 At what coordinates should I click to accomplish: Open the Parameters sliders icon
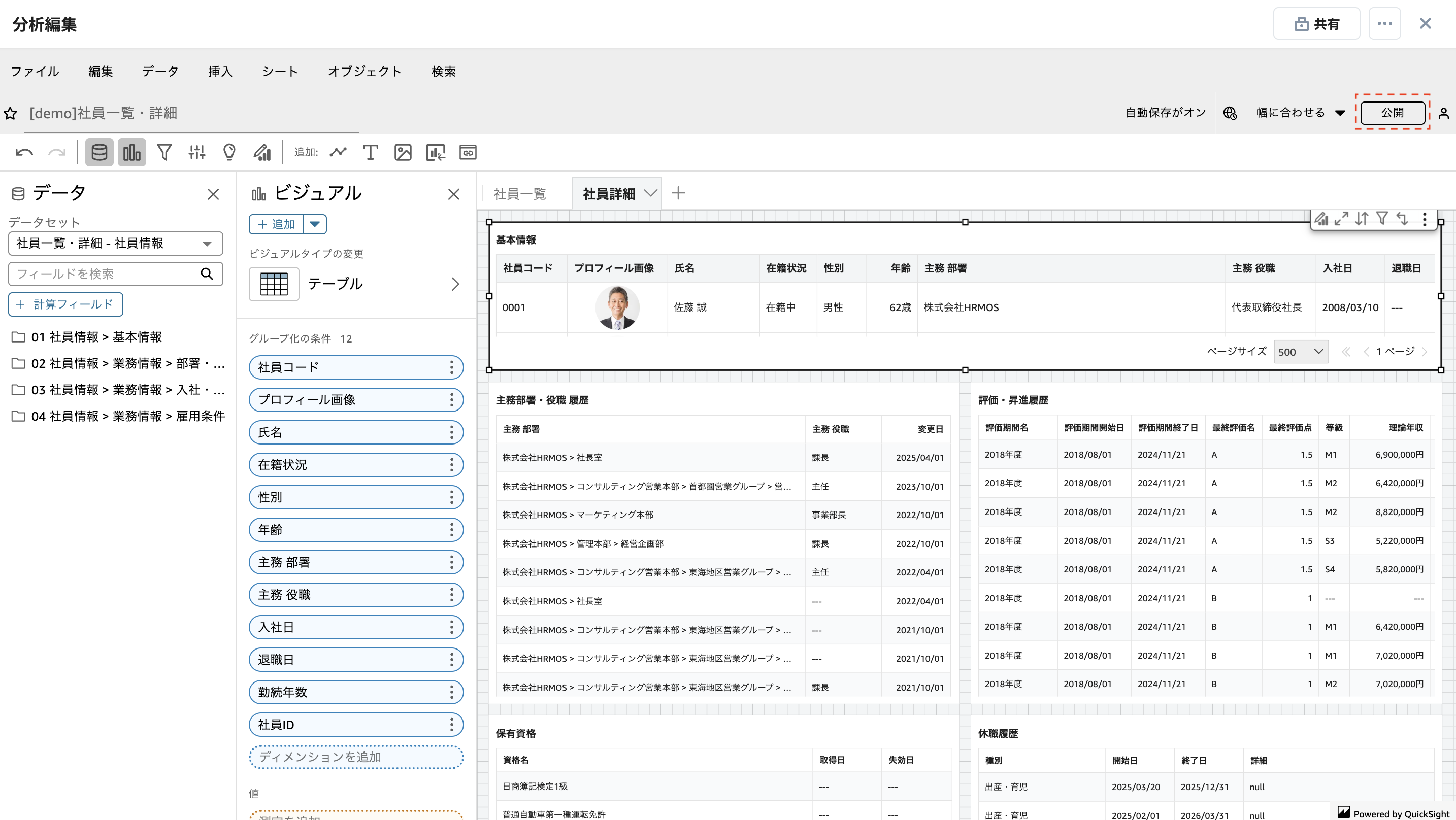196,153
